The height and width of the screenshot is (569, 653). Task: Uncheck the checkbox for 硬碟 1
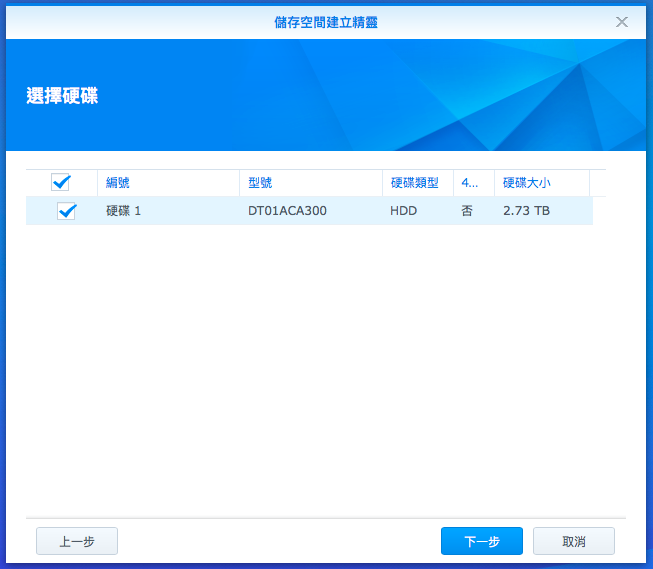click(x=67, y=211)
